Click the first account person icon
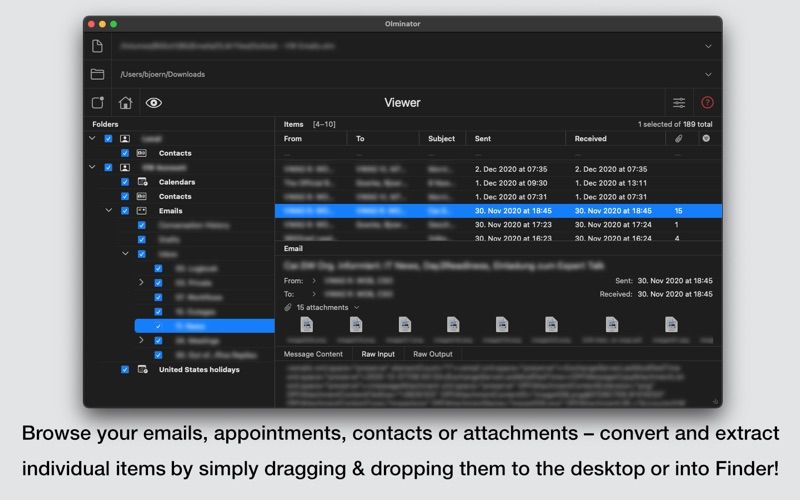Image resolution: width=800 pixels, height=500 pixels. point(124,139)
